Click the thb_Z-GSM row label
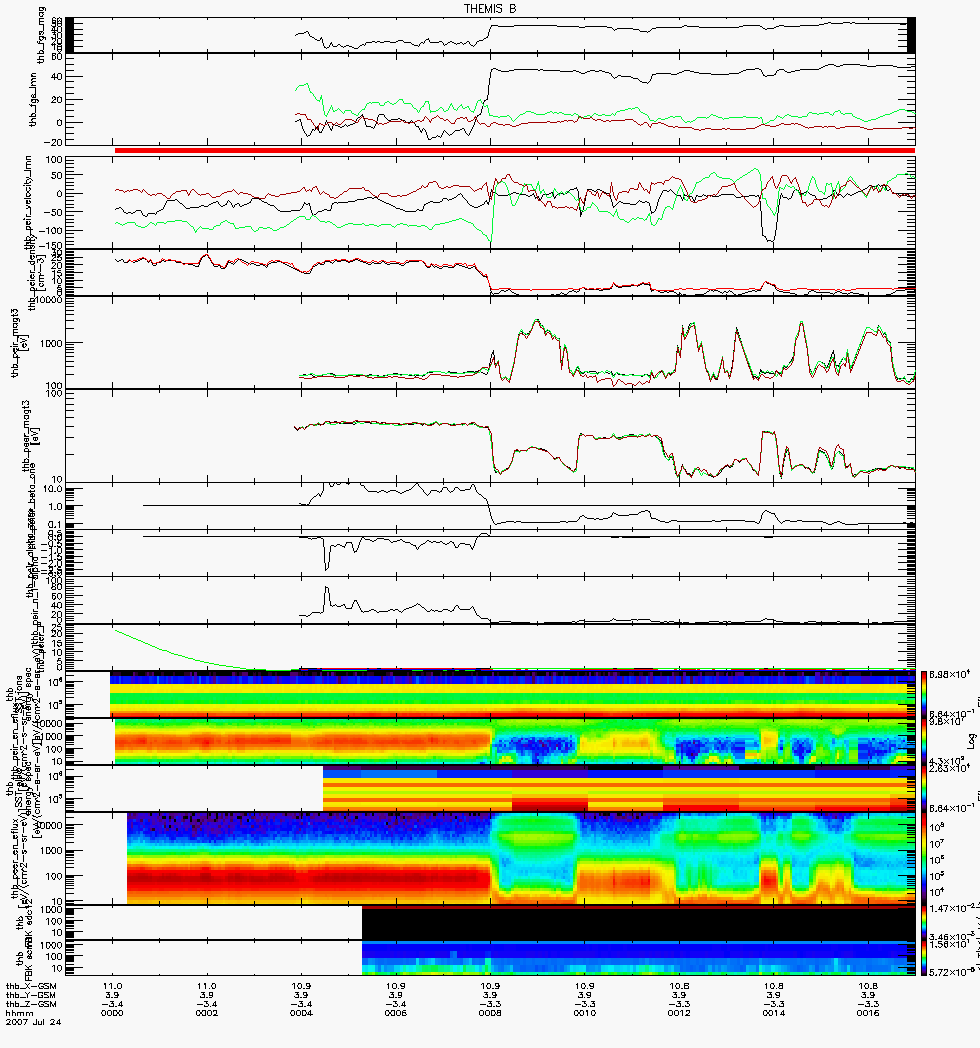Viewport: 980px width, 1048px height. click(x=31, y=1004)
